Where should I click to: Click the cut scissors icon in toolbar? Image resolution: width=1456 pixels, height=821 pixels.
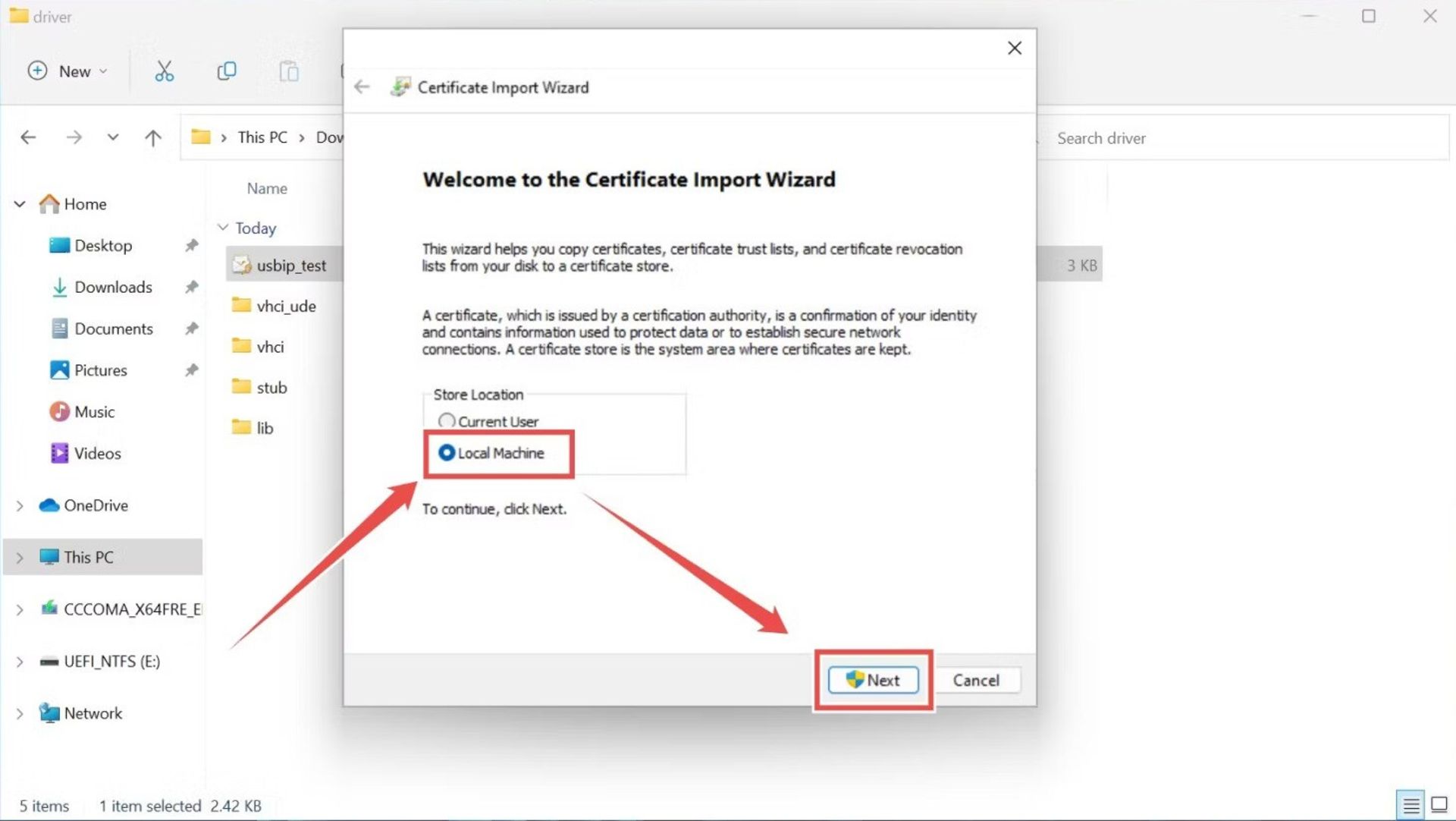pyautogui.click(x=164, y=70)
